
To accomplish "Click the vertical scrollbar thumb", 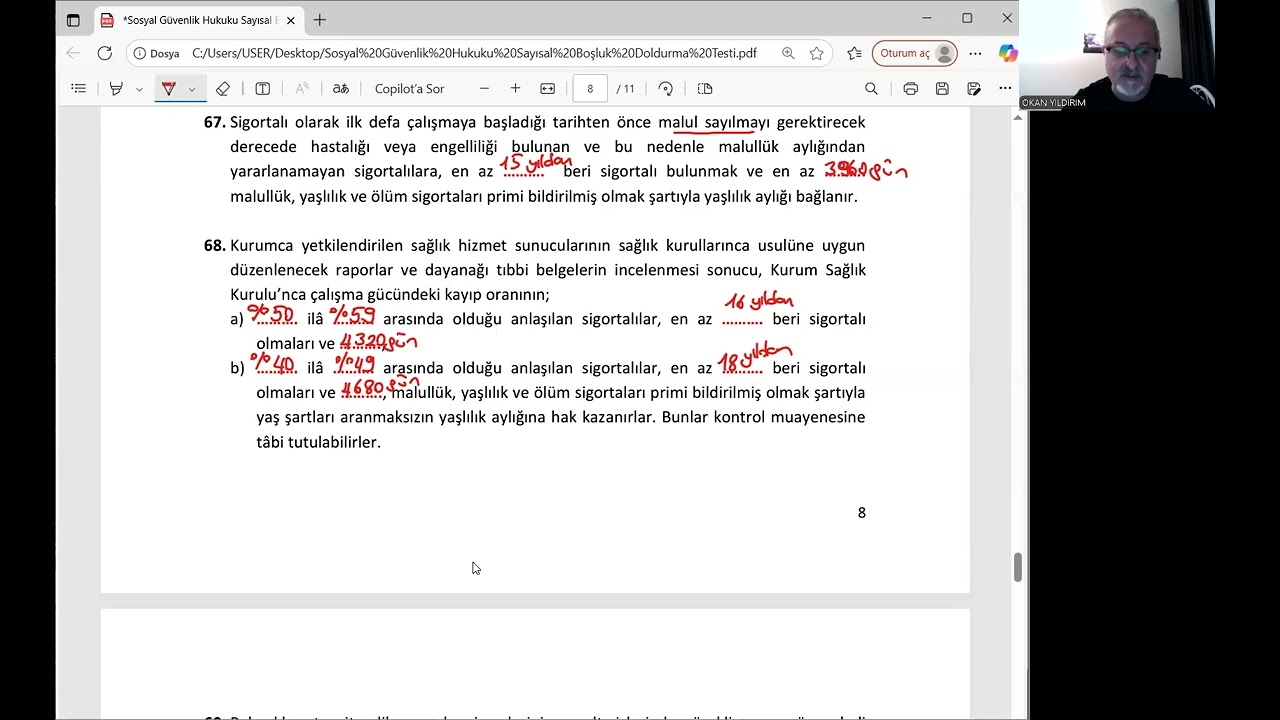I will click(1018, 567).
